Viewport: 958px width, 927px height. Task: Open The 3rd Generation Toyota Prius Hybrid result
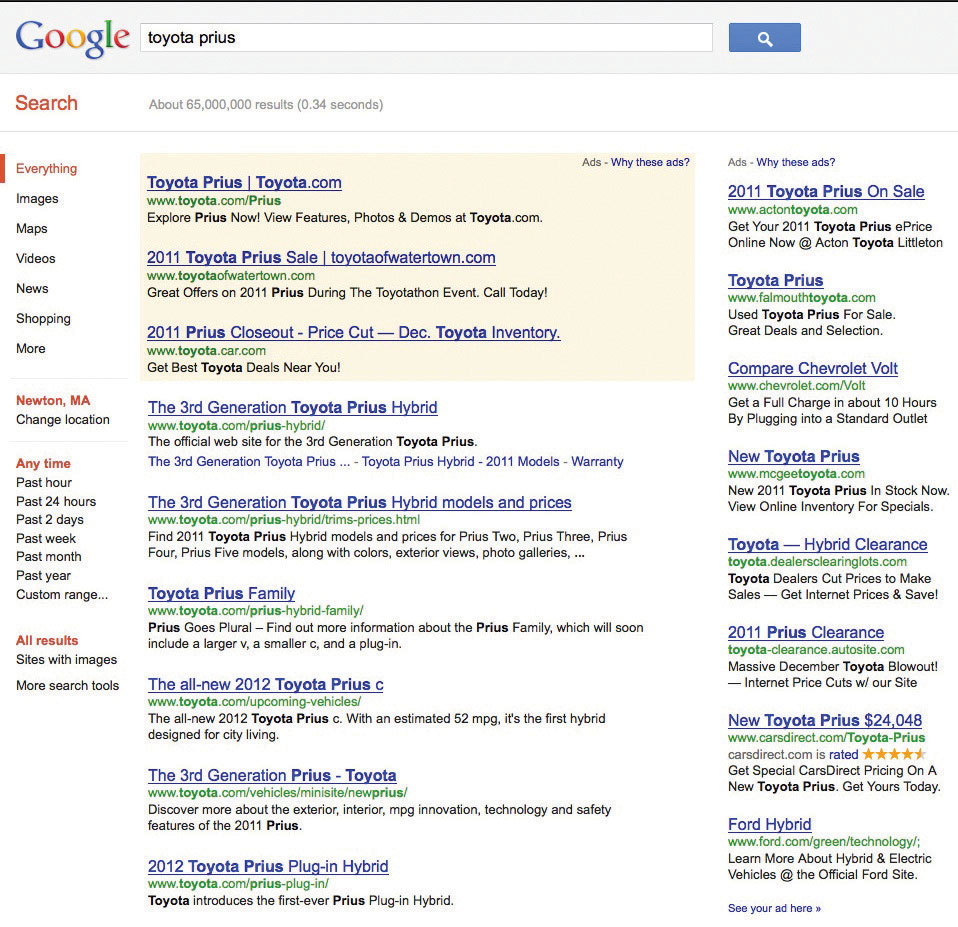point(293,408)
